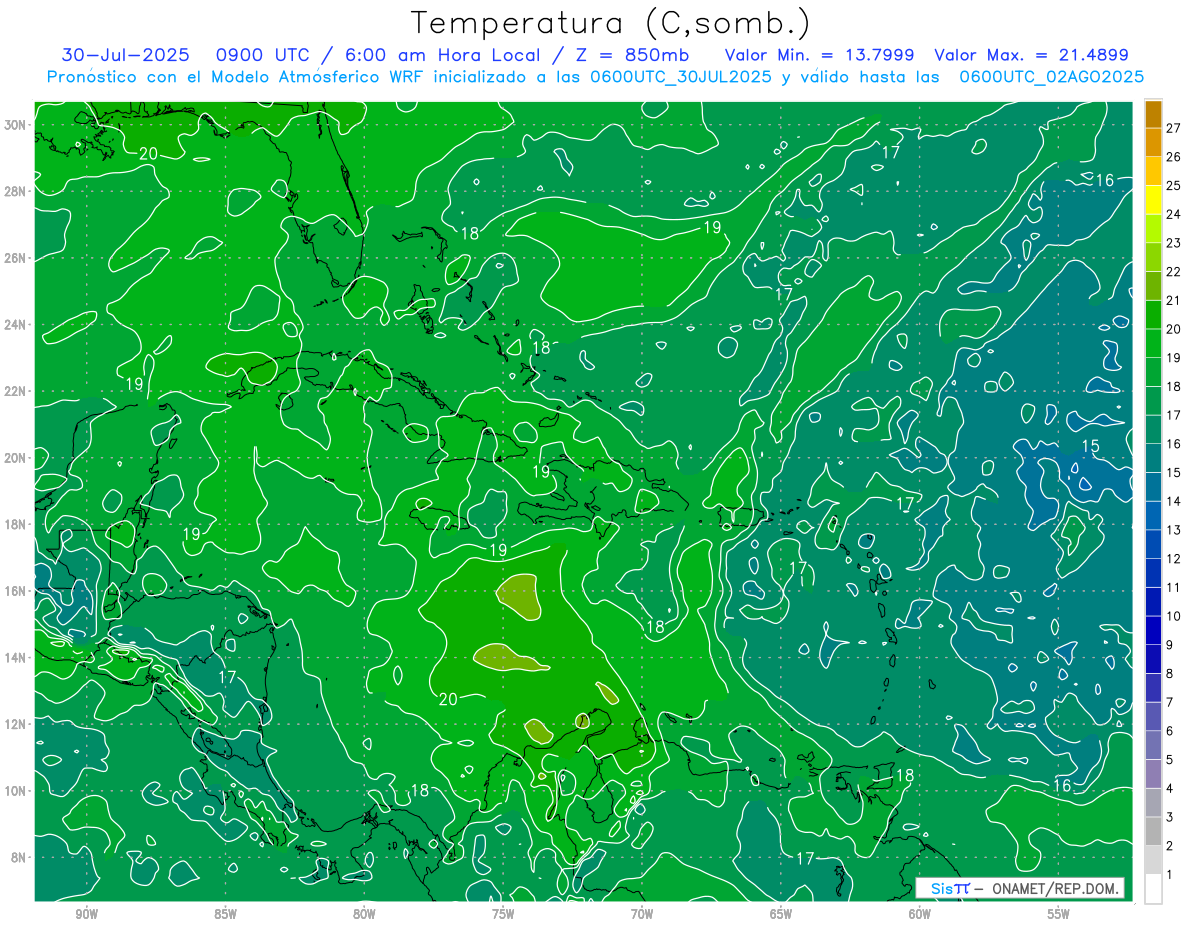Click the legend color swatch labeled 27
1200x927 pixels.
pos(1153,115)
